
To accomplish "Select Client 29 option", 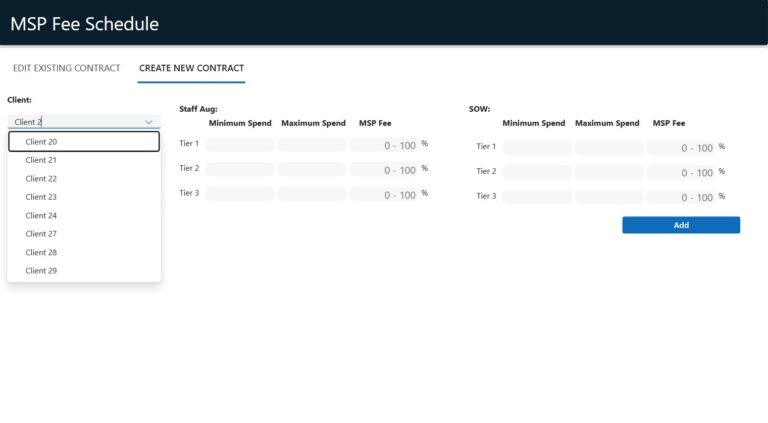I will click(84, 271).
